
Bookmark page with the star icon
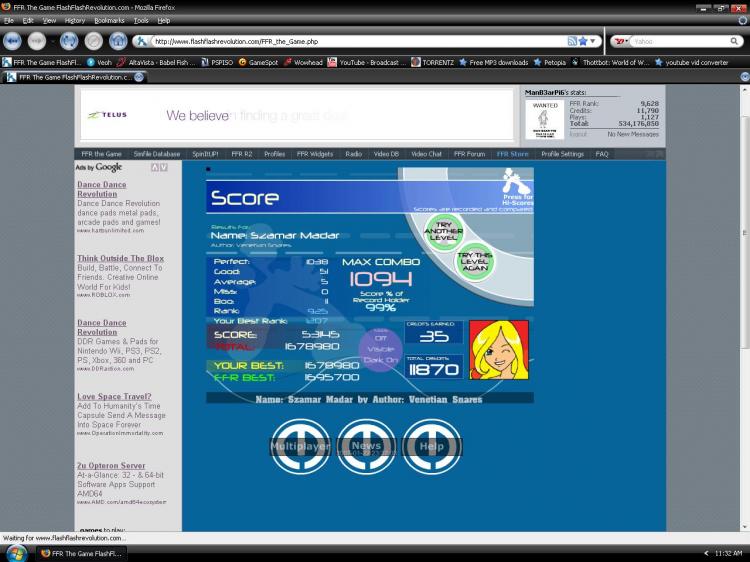click(583, 41)
